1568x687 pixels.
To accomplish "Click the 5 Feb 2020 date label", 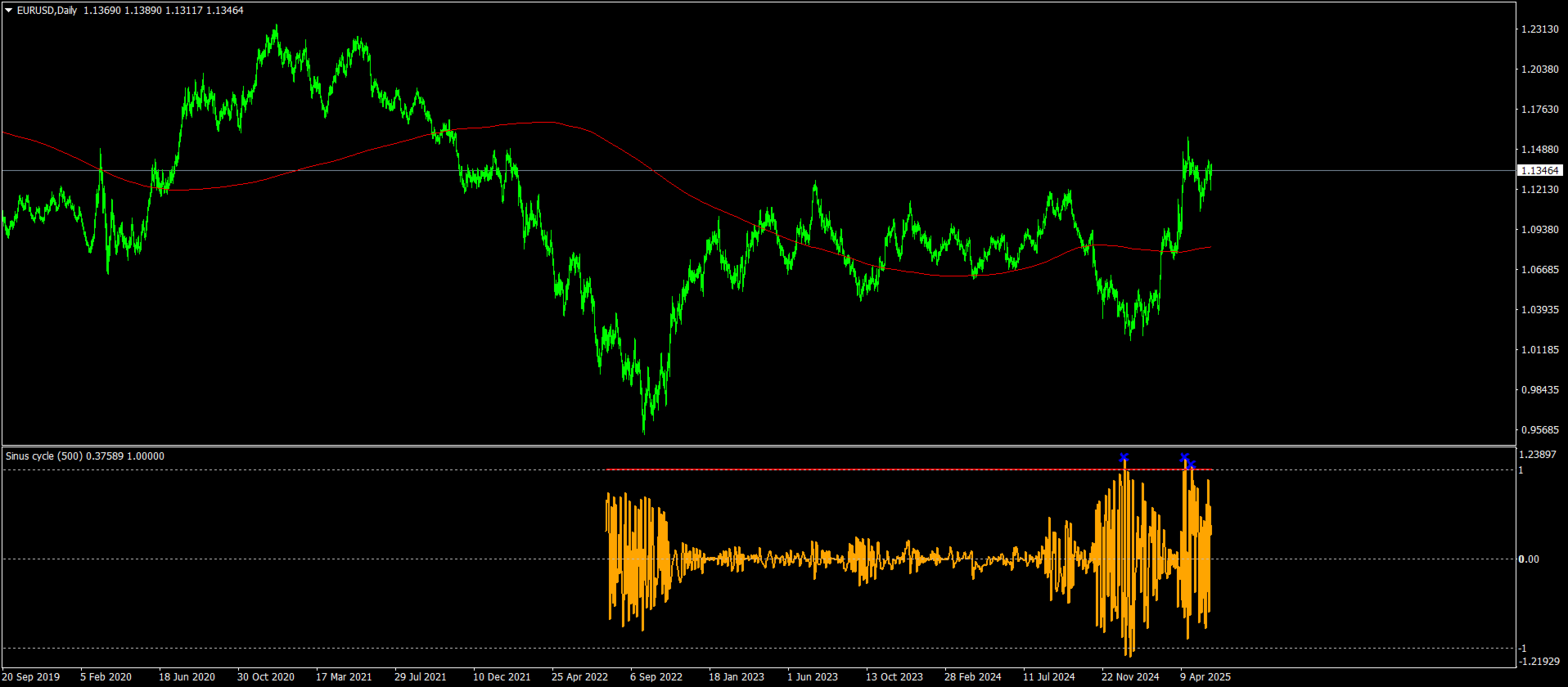I will click(106, 677).
